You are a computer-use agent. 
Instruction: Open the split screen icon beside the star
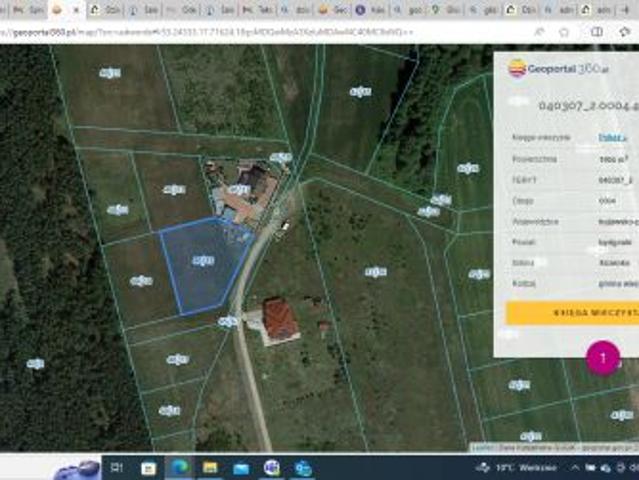[x=597, y=31]
